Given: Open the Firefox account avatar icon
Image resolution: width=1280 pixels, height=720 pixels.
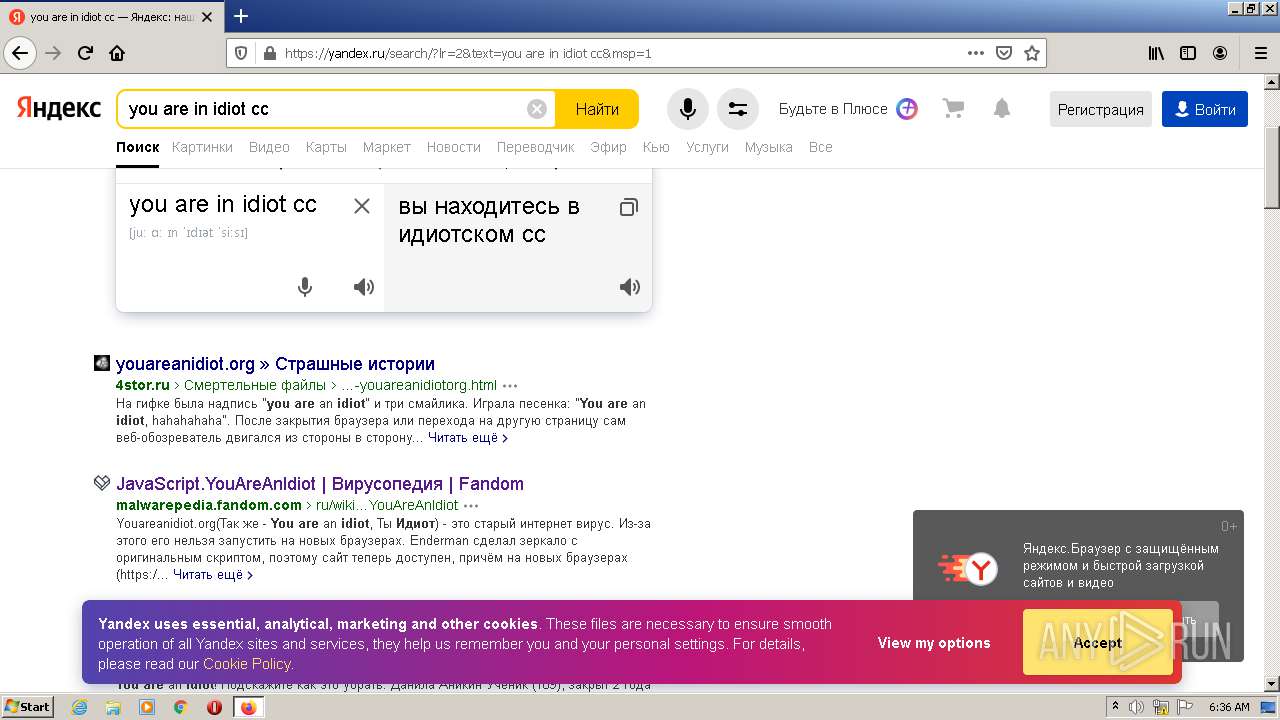Looking at the screenshot, I should point(1220,53).
